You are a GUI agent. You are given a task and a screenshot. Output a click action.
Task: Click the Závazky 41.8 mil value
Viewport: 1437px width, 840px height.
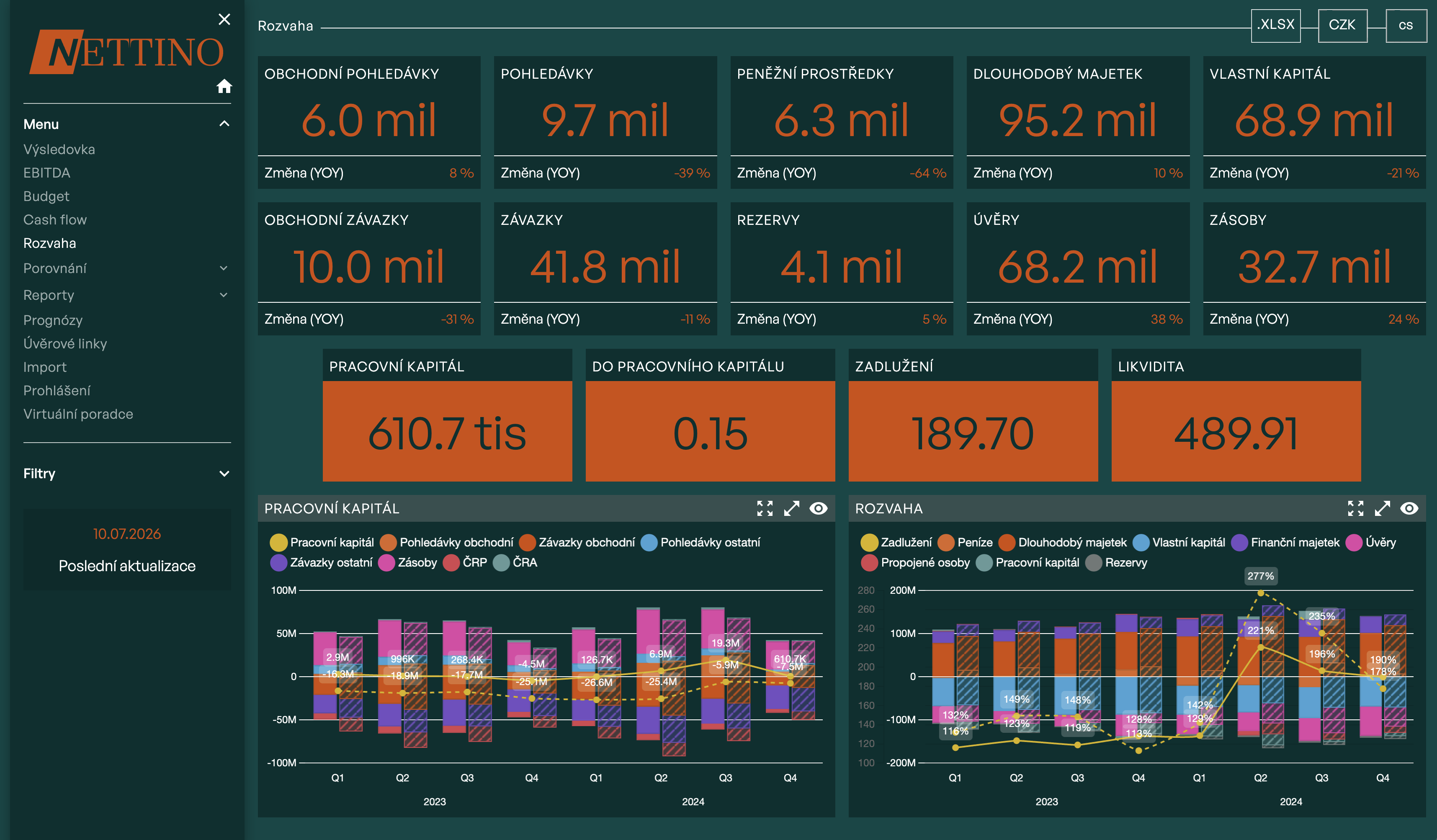click(x=605, y=267)
